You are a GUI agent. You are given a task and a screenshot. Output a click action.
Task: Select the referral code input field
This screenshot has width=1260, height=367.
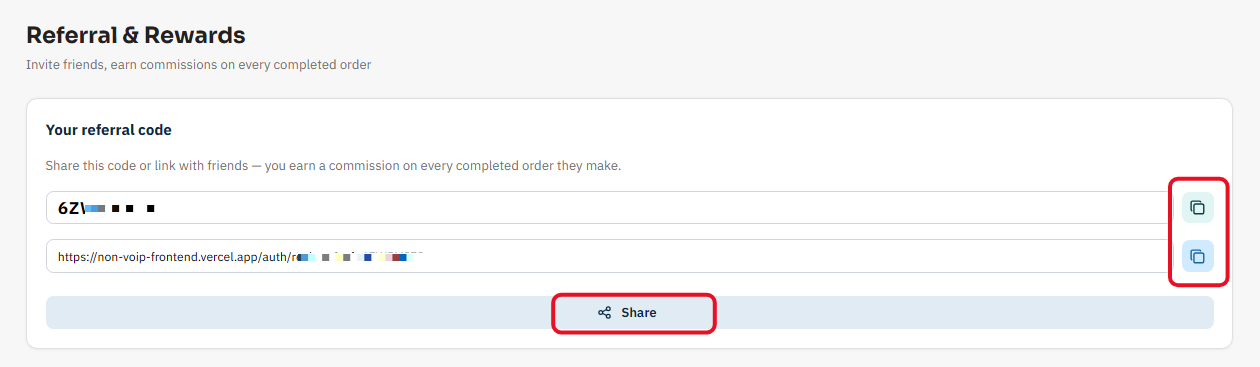click(x=608, y=208)
